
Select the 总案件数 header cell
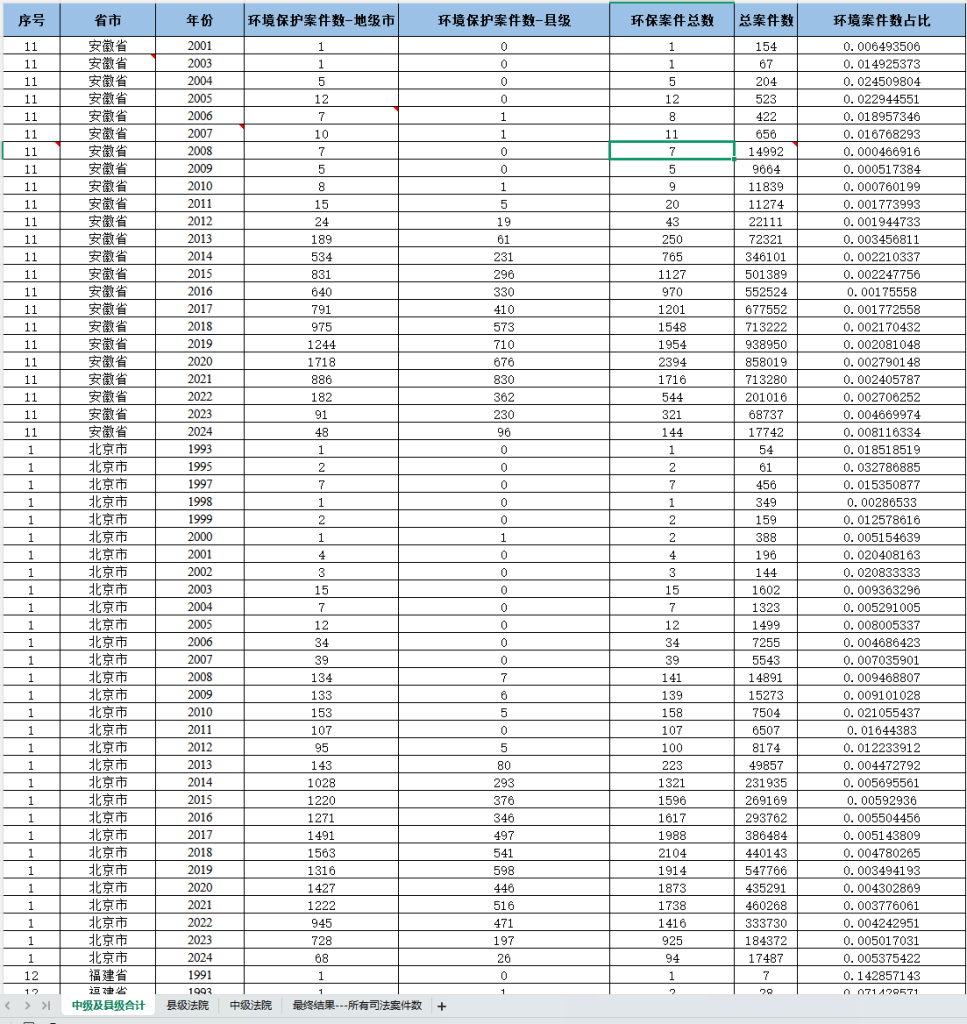pyautogui.click(x=766, y=20)
